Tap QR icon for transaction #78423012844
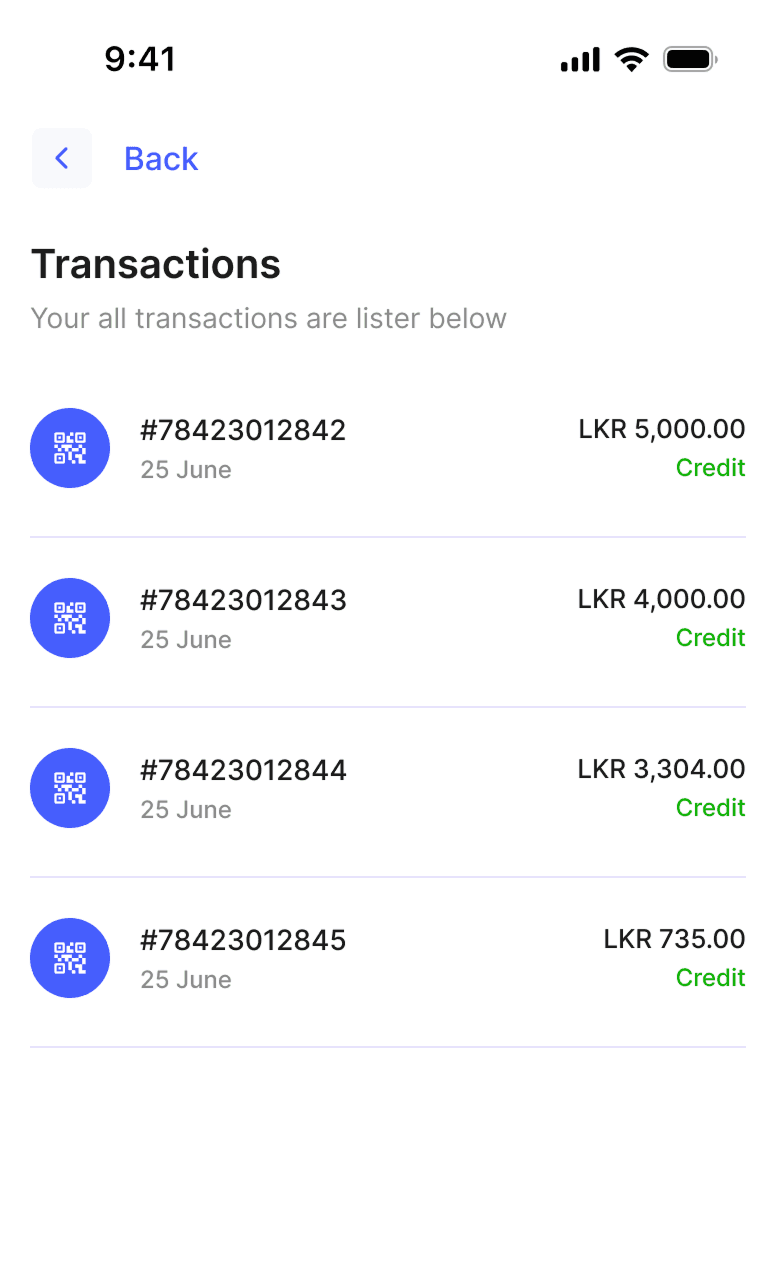This screenshot has height=1284, width=780. point(70,788)
